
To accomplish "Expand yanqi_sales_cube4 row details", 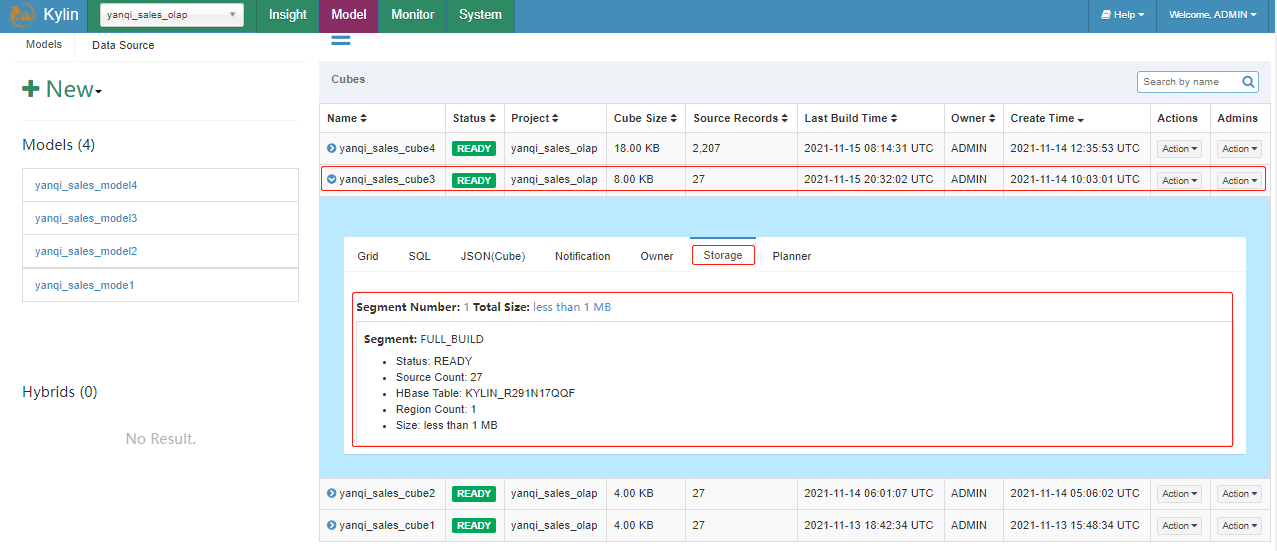I will [x=332, y=148].
